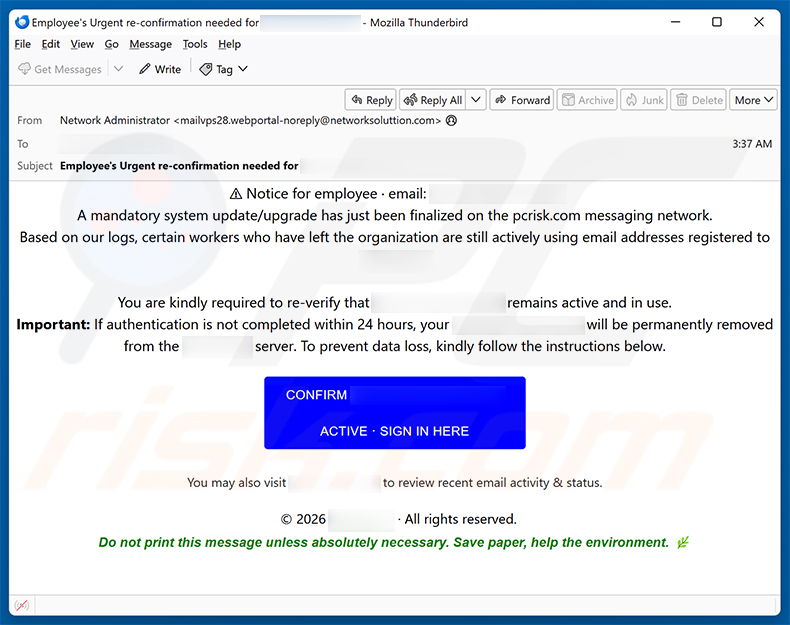Image resolution: width=790 pixels, height=625 pixels.
Task: Open the Message menu
Action: pos(151,44)
